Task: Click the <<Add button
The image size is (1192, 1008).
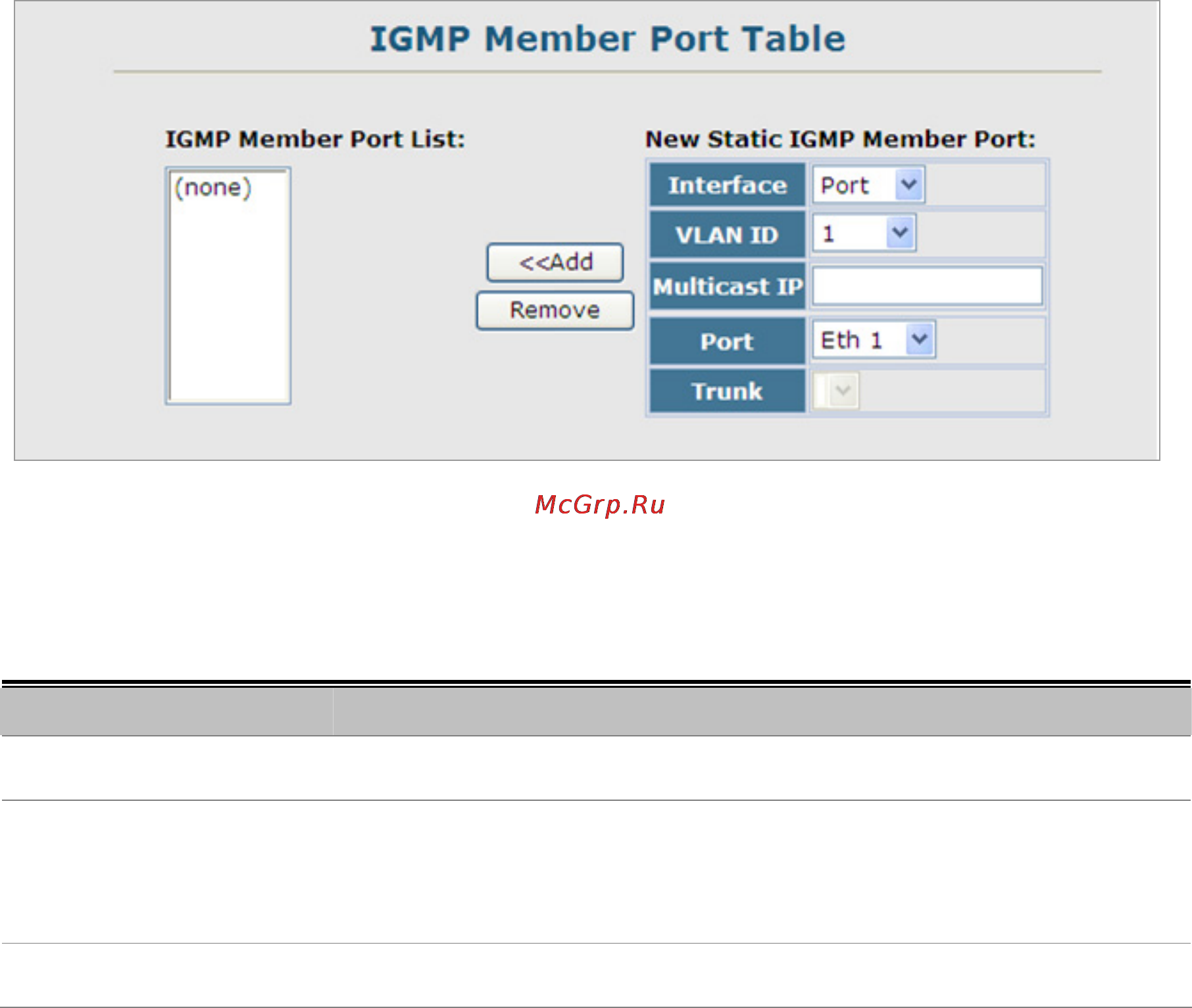Action: pyautogui.click(x=555, y=262)
